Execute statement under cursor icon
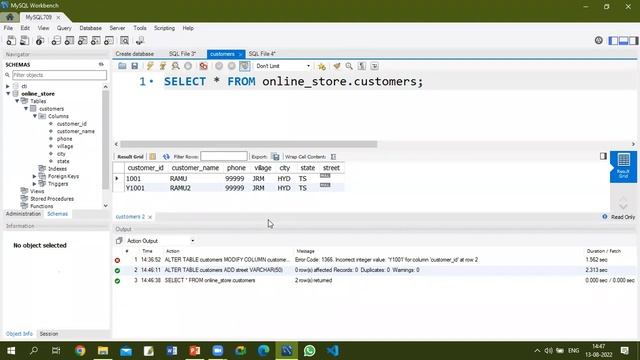640x360 pixels. (162, 66)
